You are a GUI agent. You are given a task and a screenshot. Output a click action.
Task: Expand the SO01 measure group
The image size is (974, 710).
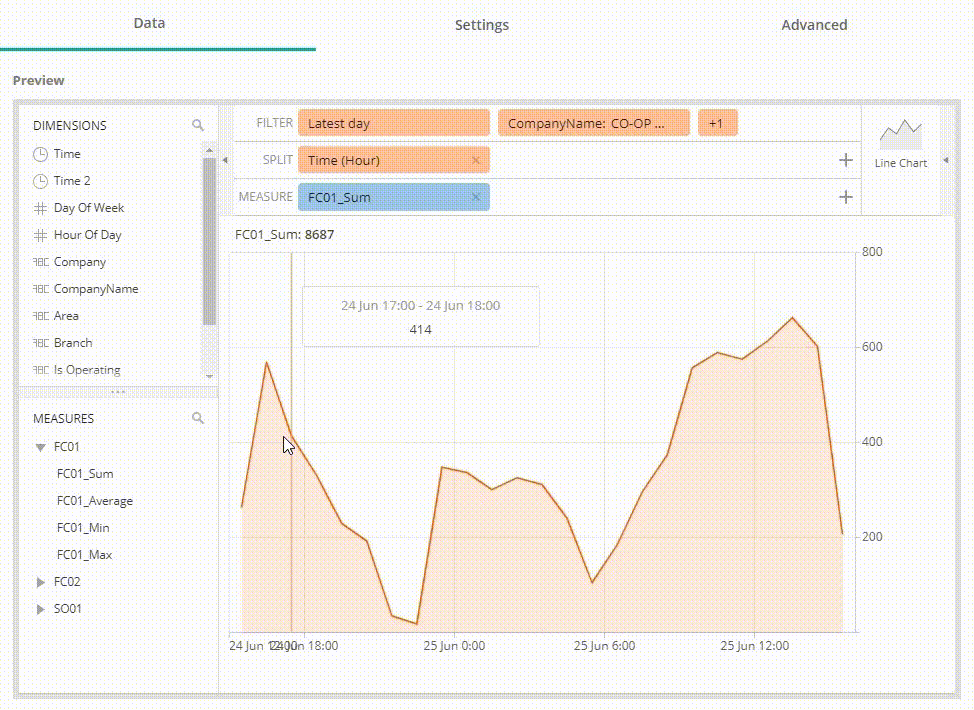pyautogui.click(x=41, y=609)
